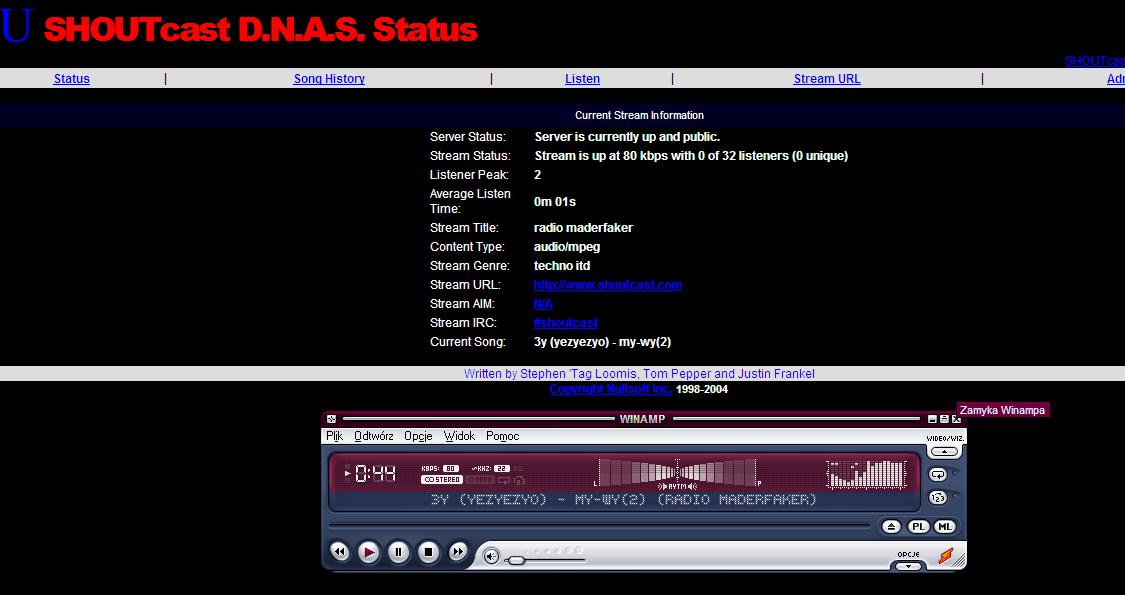Open playlist editor with PL button
This screenshot has height=595, width=1125.
(x=918, y=527)
